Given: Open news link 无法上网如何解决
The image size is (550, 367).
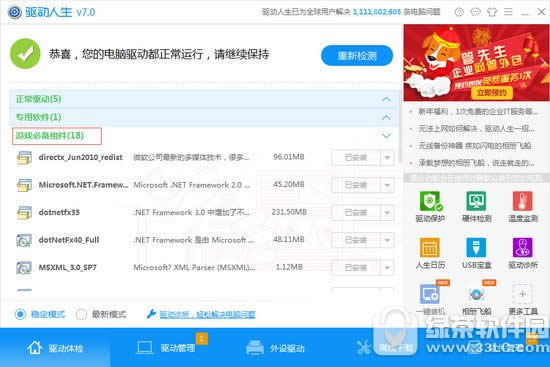Looking at the screenshot, I should tap(476, 129).
